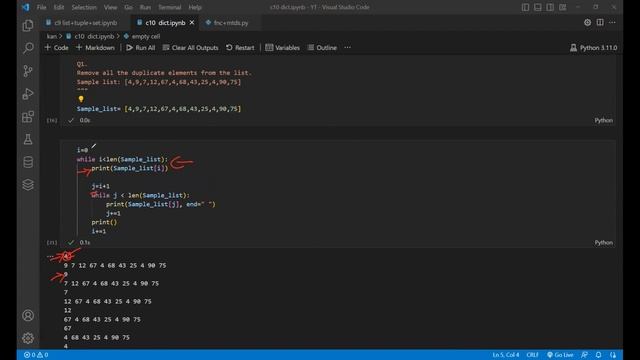Open the editor More Actions ellipsis

click(612, 22)
